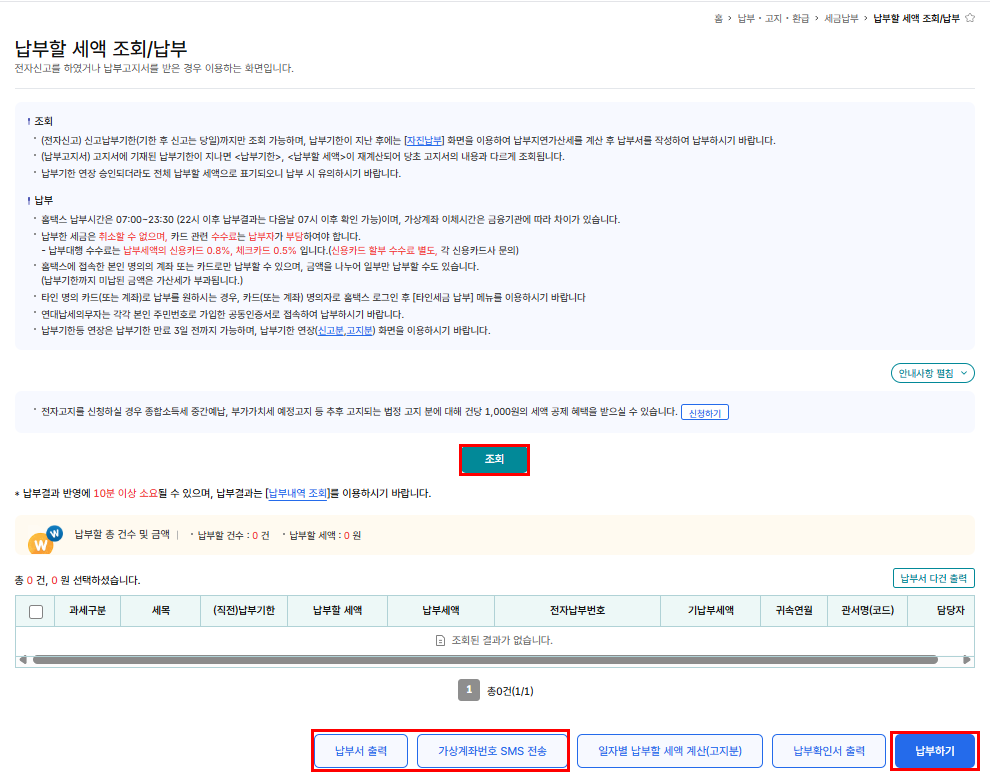
Task: Click the blue 납부하기 button
Action: click(x=935, y=751)
